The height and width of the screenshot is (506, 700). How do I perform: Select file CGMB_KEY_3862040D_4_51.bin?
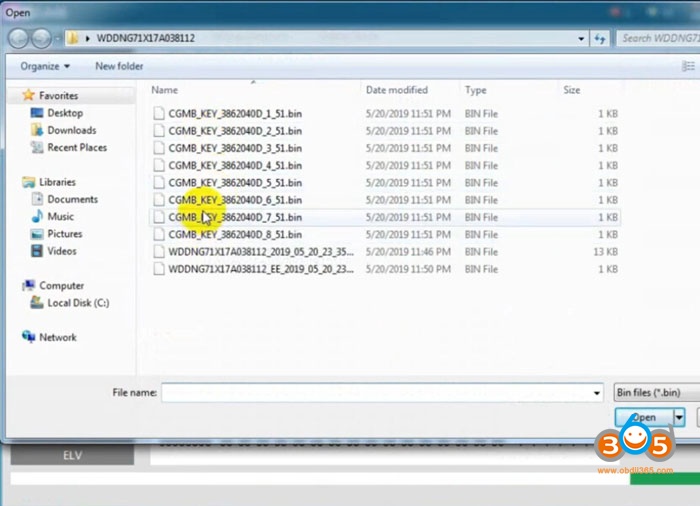(235, 166)
